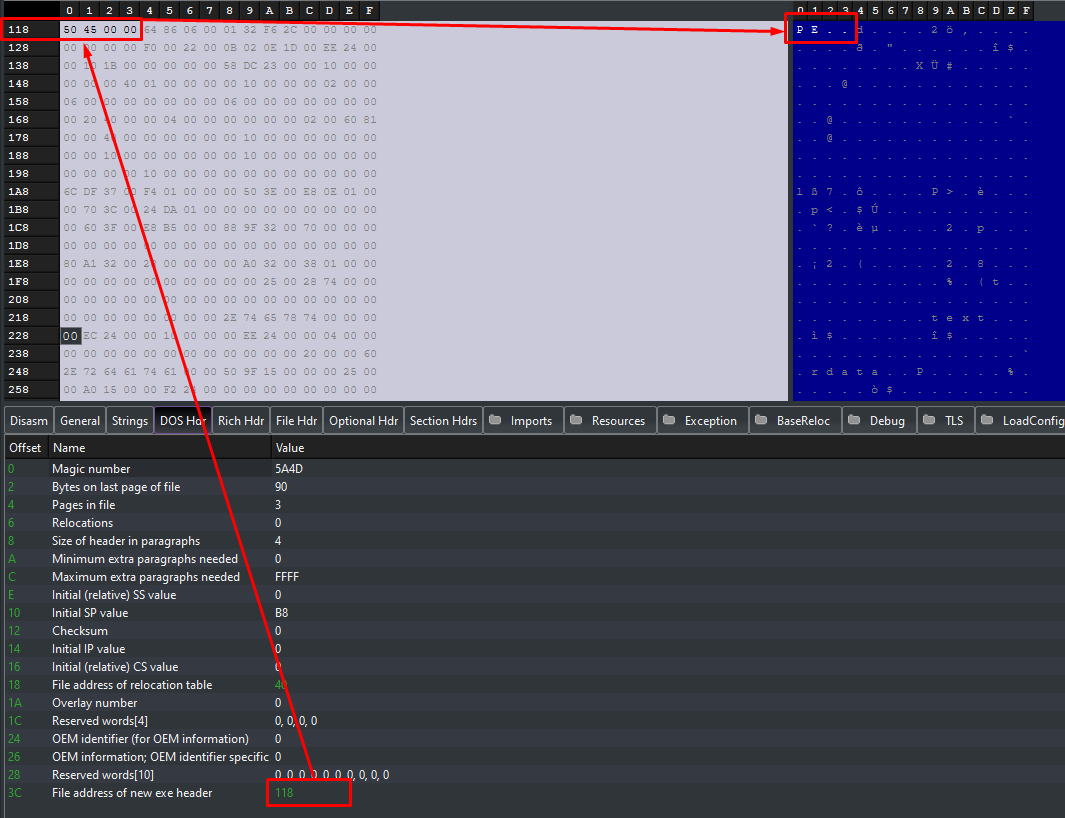Click the hex column header F
Screen dimensions: 1065x818
point(369,10)
